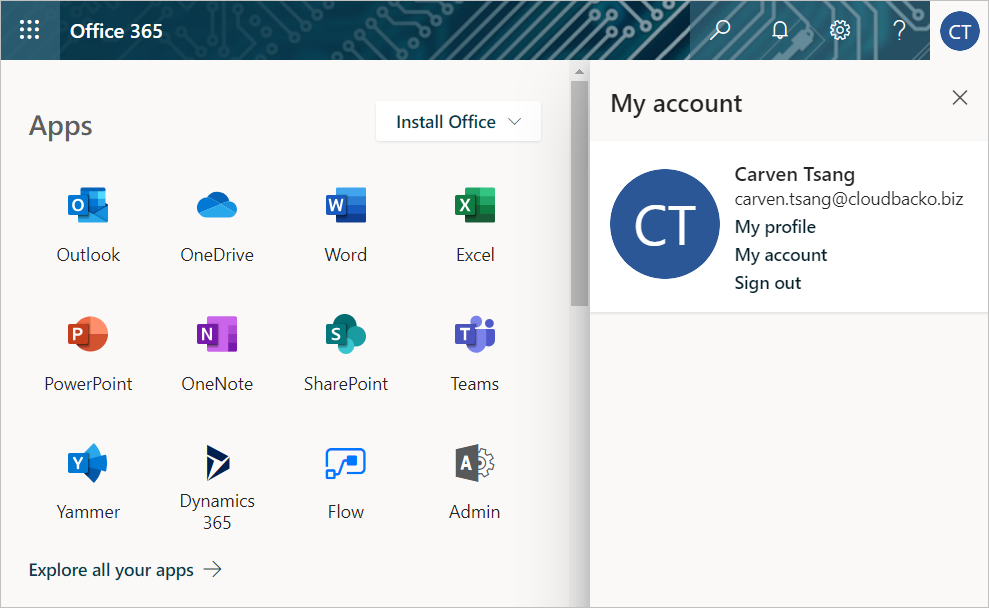
Task: Launch OneDrive from the apps grid
Action: 217,206
